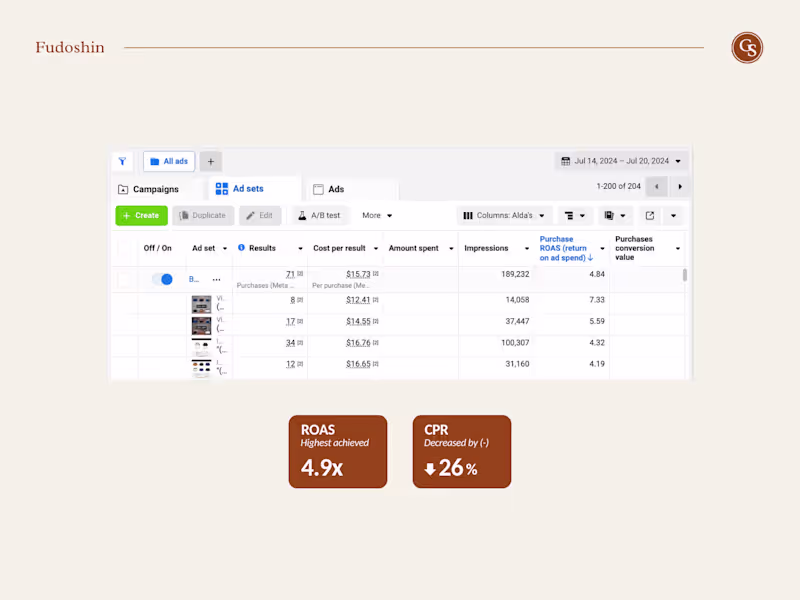The image size is (800, 600).
Task: Click the $16.76 cost value
Action: click(358, 343)
